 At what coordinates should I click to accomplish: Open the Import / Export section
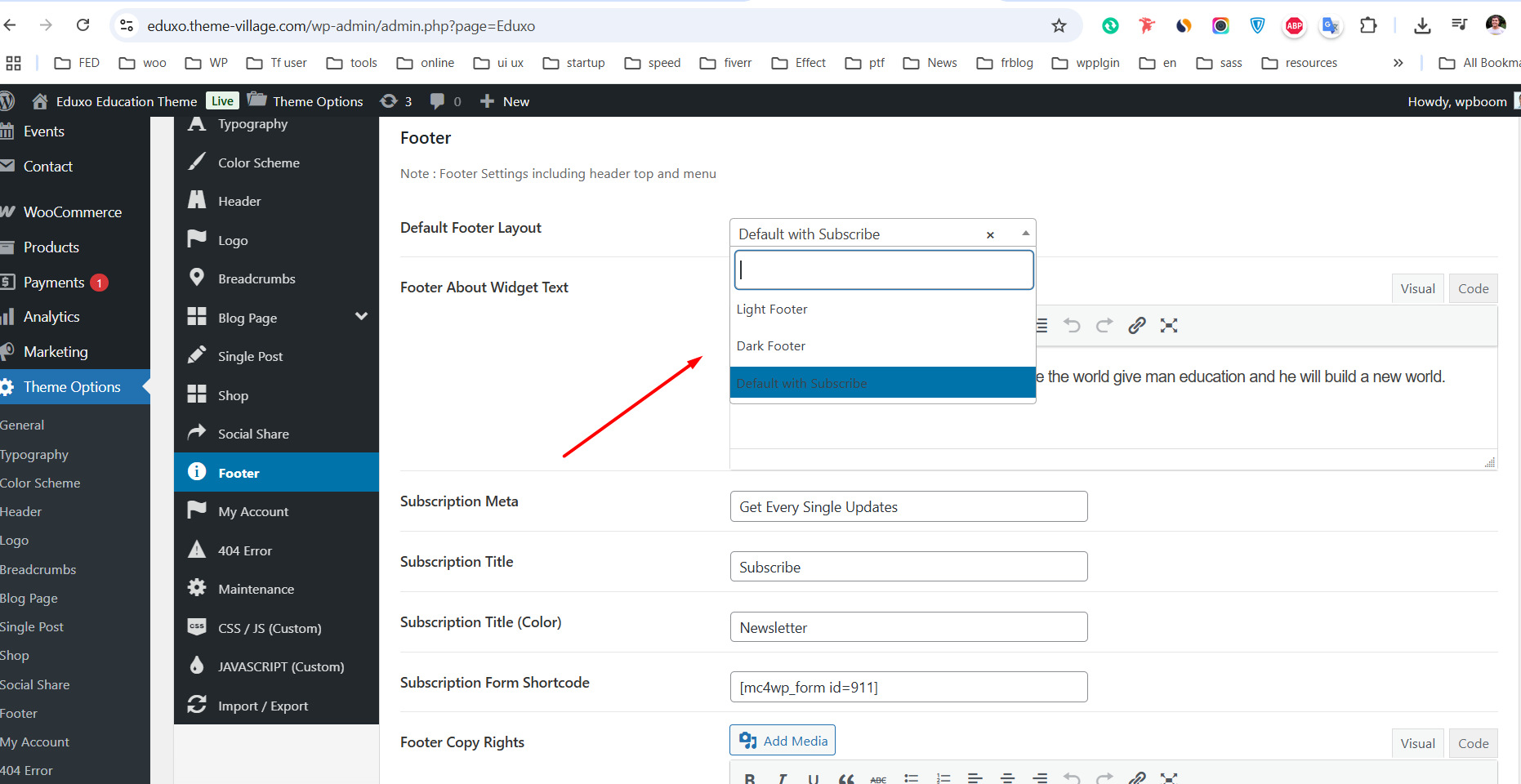(262, 706)
